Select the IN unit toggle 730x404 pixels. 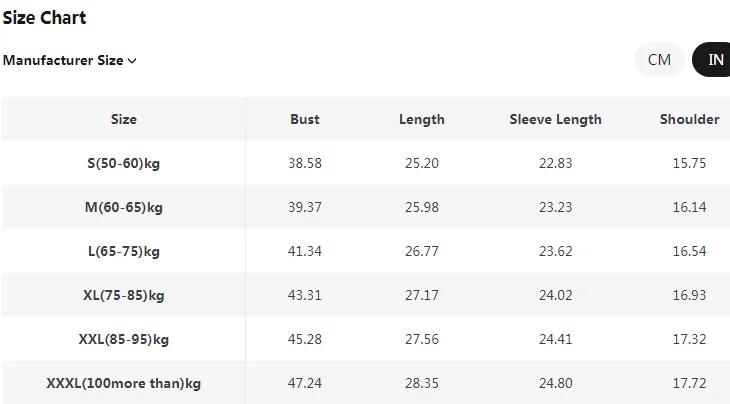click(712, 60)
